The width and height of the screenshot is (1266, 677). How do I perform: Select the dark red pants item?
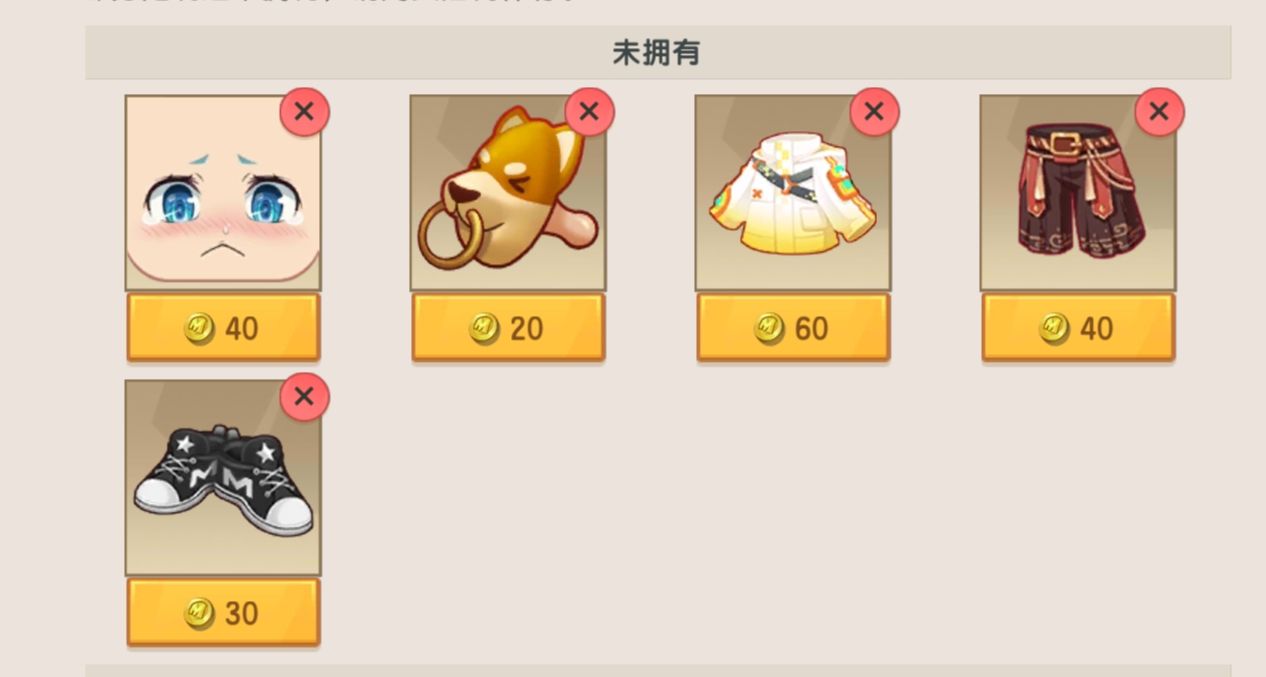[1078, 193]
